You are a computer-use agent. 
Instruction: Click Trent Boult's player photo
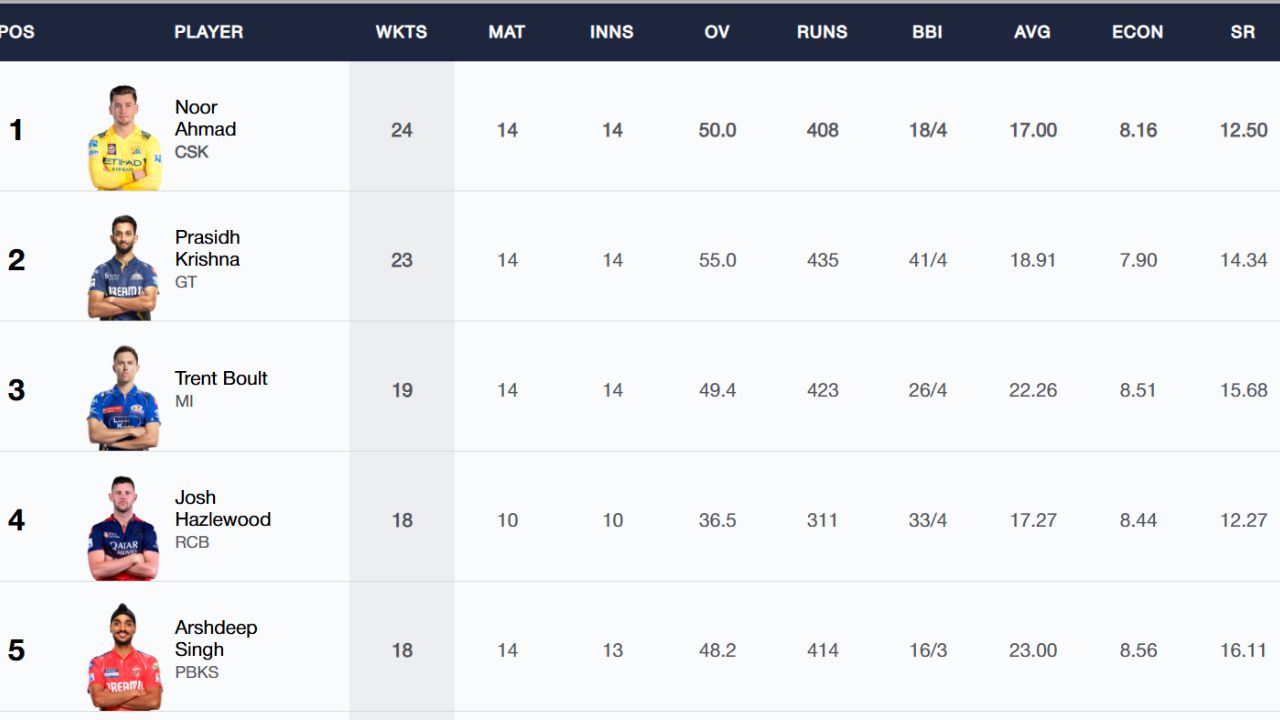click(x=123, y=398)
